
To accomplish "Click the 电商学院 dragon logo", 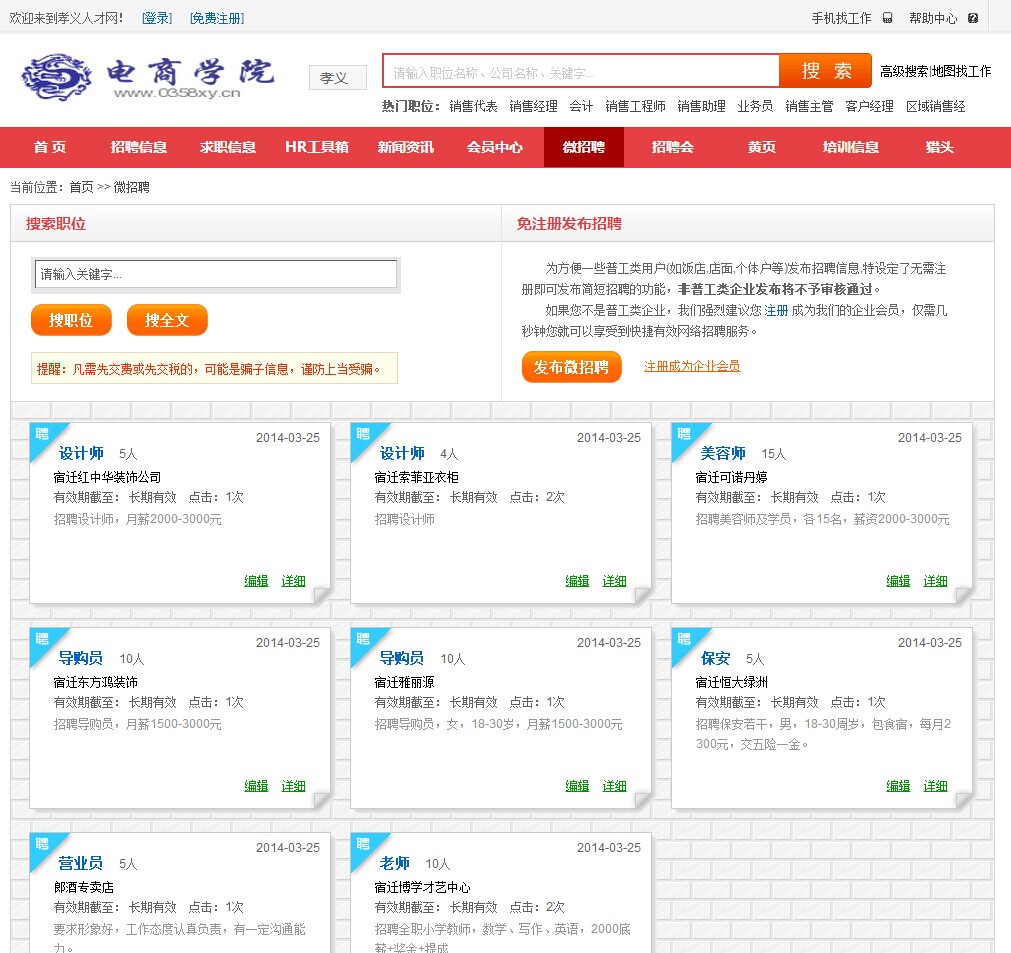I will point(146,77).
